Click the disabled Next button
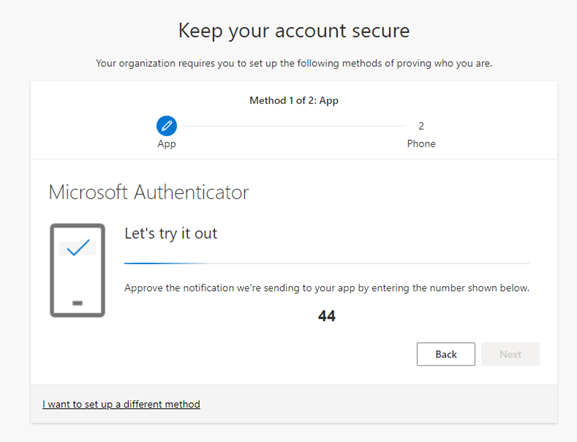Screen dimensions: 577x442 pos(510,354)
